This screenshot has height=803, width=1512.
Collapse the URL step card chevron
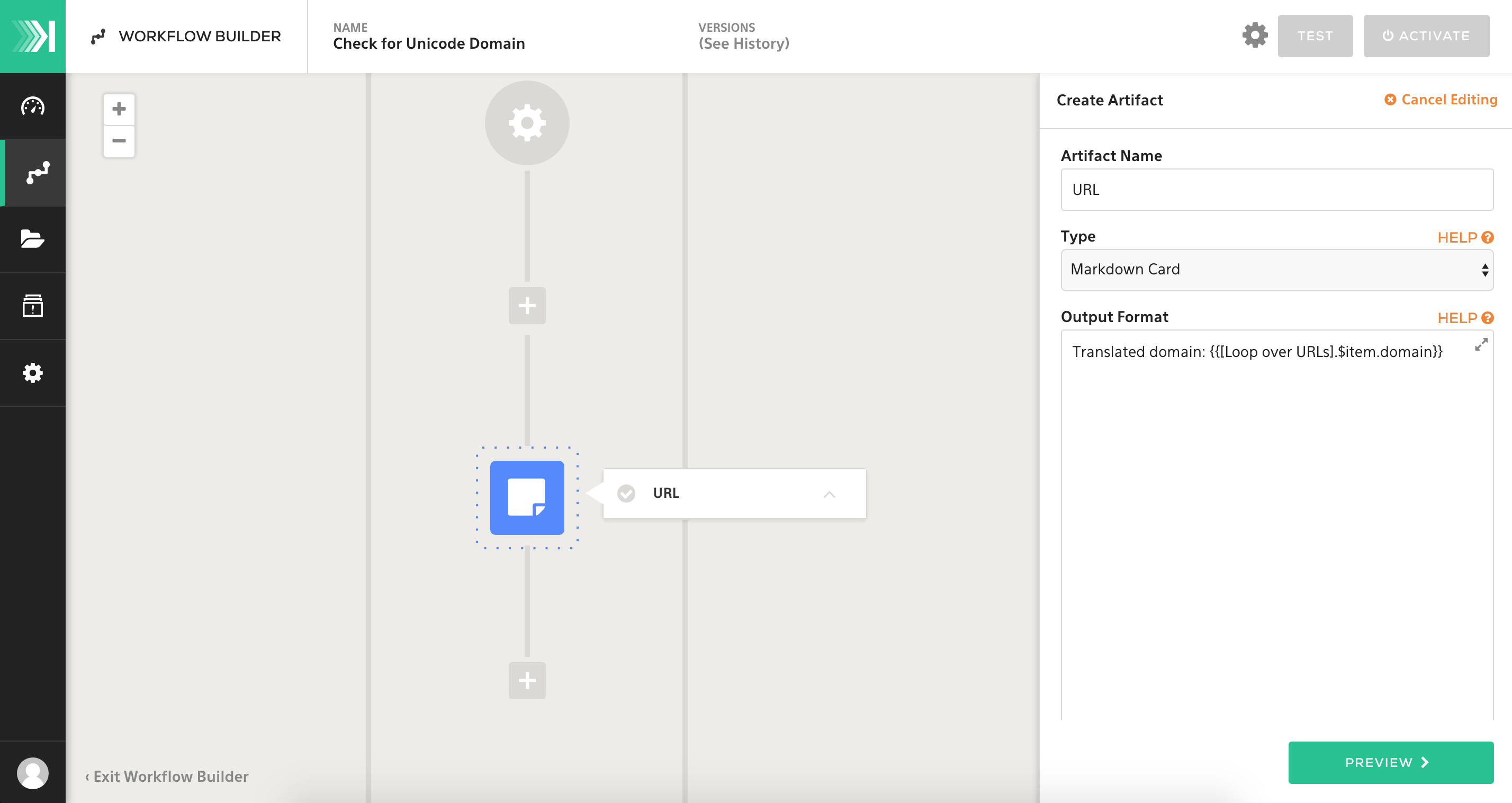tap(829, 494)
